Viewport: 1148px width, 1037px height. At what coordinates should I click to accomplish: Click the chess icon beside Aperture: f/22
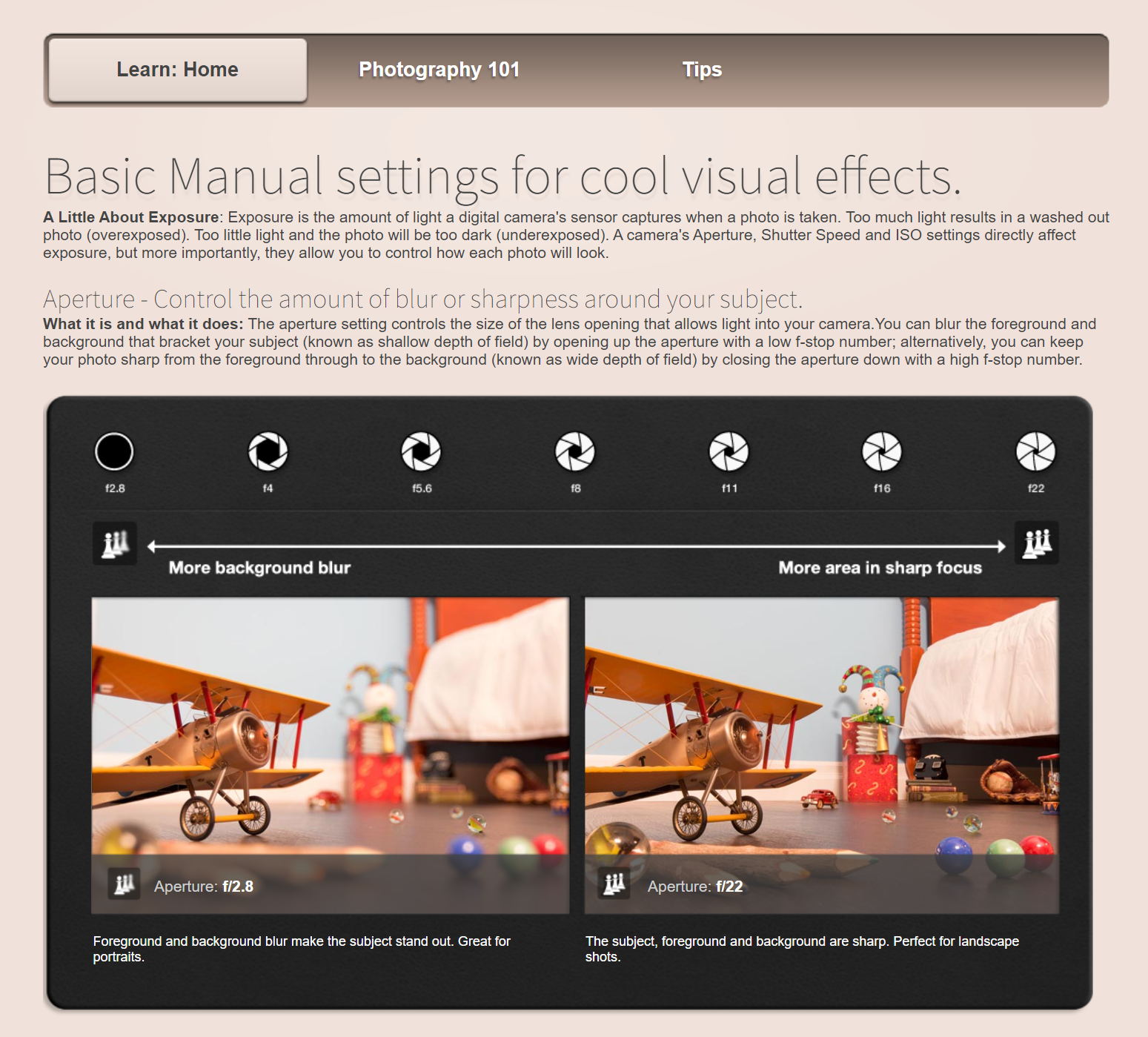(614, 884)
